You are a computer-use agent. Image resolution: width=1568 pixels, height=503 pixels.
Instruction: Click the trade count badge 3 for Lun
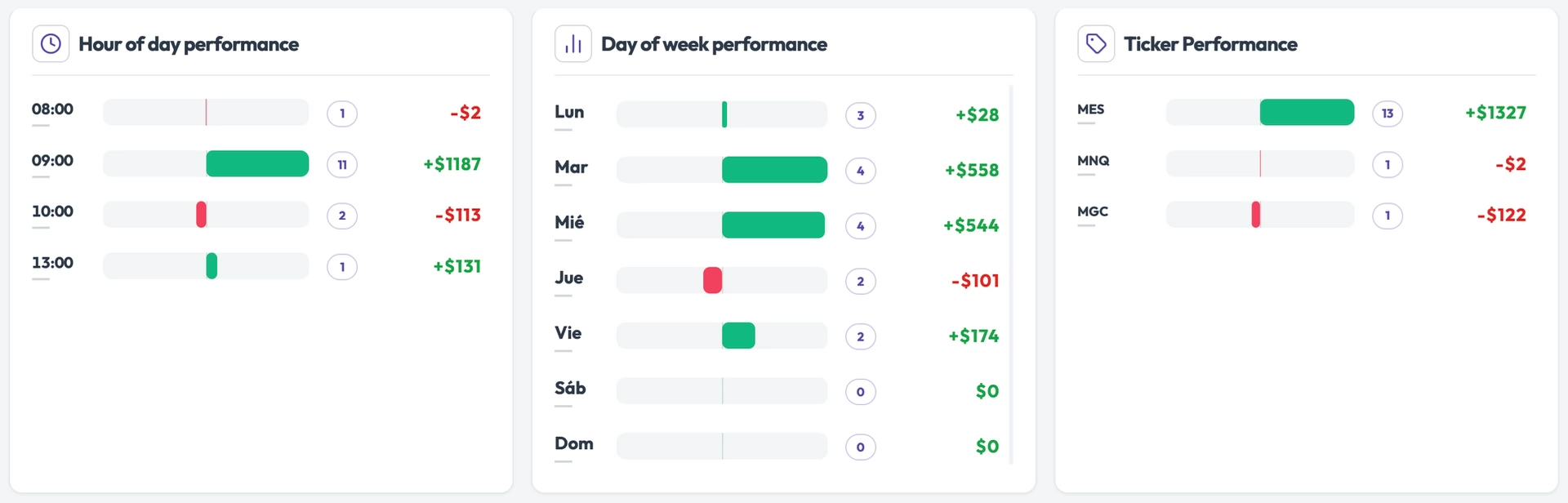point(861,115)
